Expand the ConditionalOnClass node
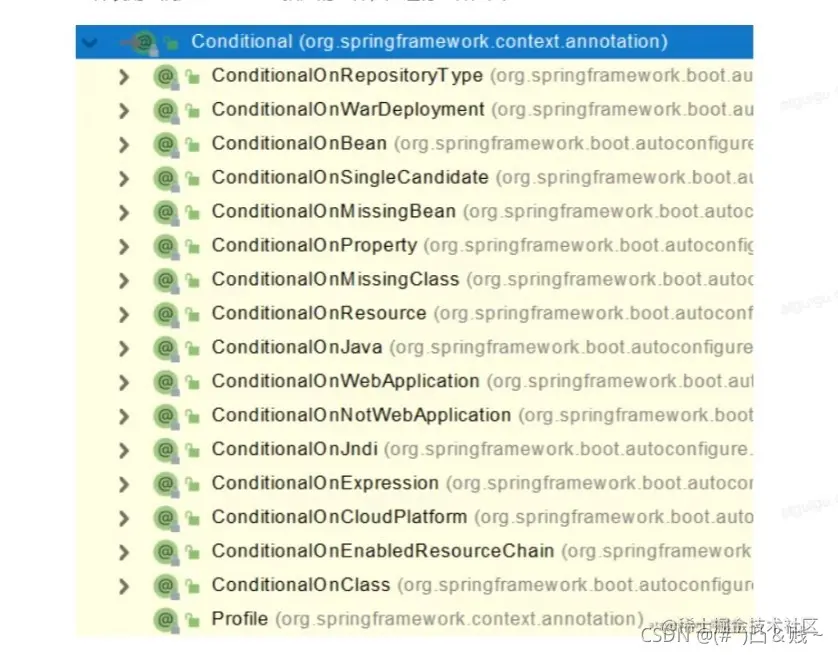This screenshot has width=838, height=655. [123, 586]
